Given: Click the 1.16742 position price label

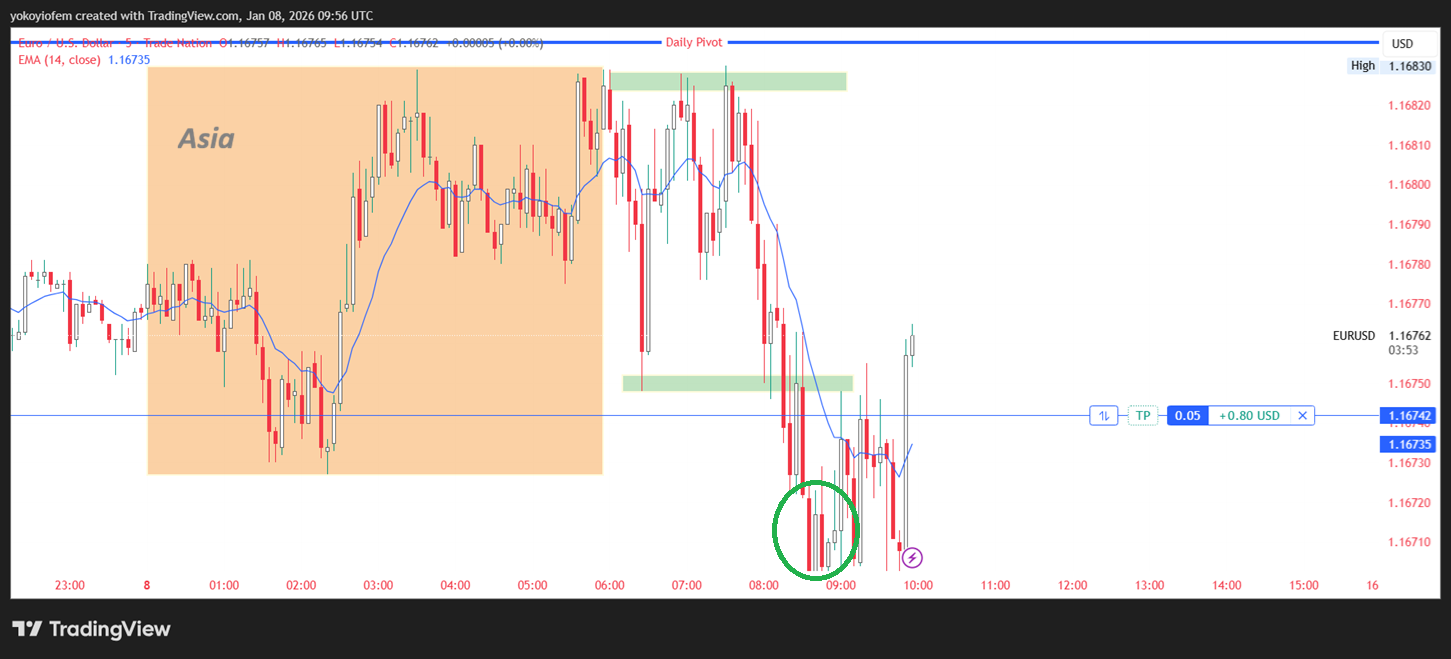Looking at the screenshot, I should click(1407, 415).
